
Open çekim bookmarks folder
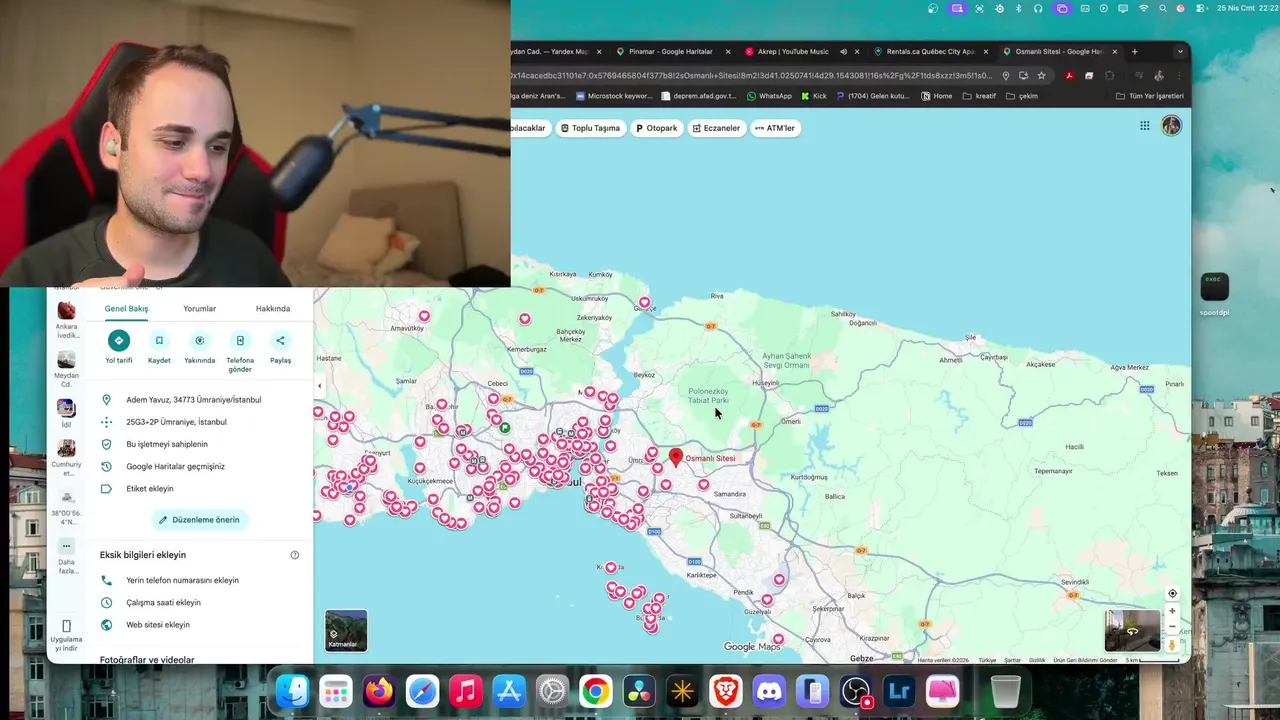(x=1022, y=96)
